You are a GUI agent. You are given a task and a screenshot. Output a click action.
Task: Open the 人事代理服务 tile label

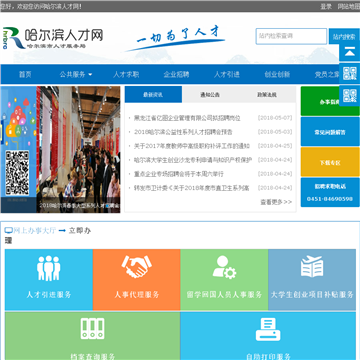[137, 295]
